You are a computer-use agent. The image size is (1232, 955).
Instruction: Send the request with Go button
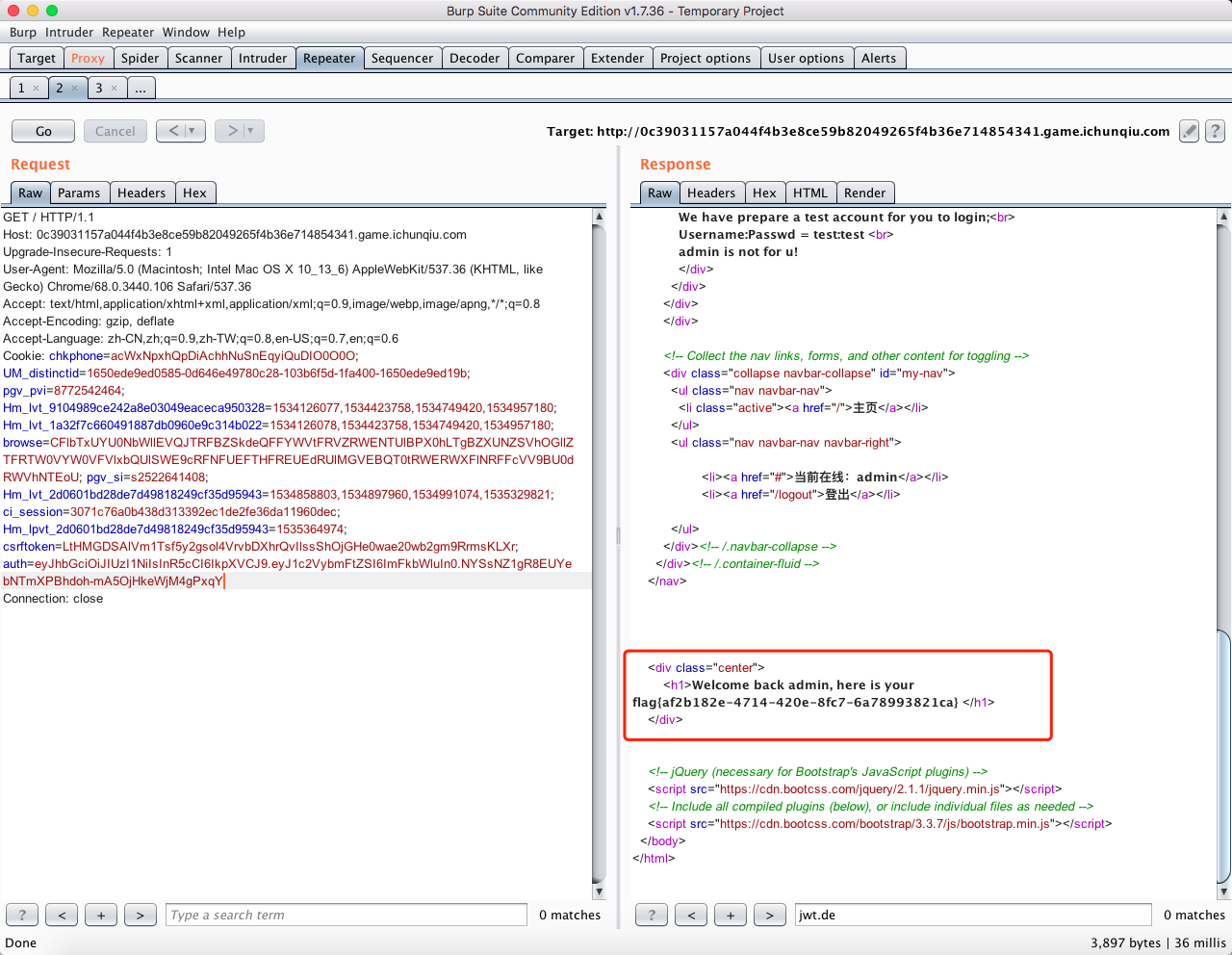(x=43, y=131)
